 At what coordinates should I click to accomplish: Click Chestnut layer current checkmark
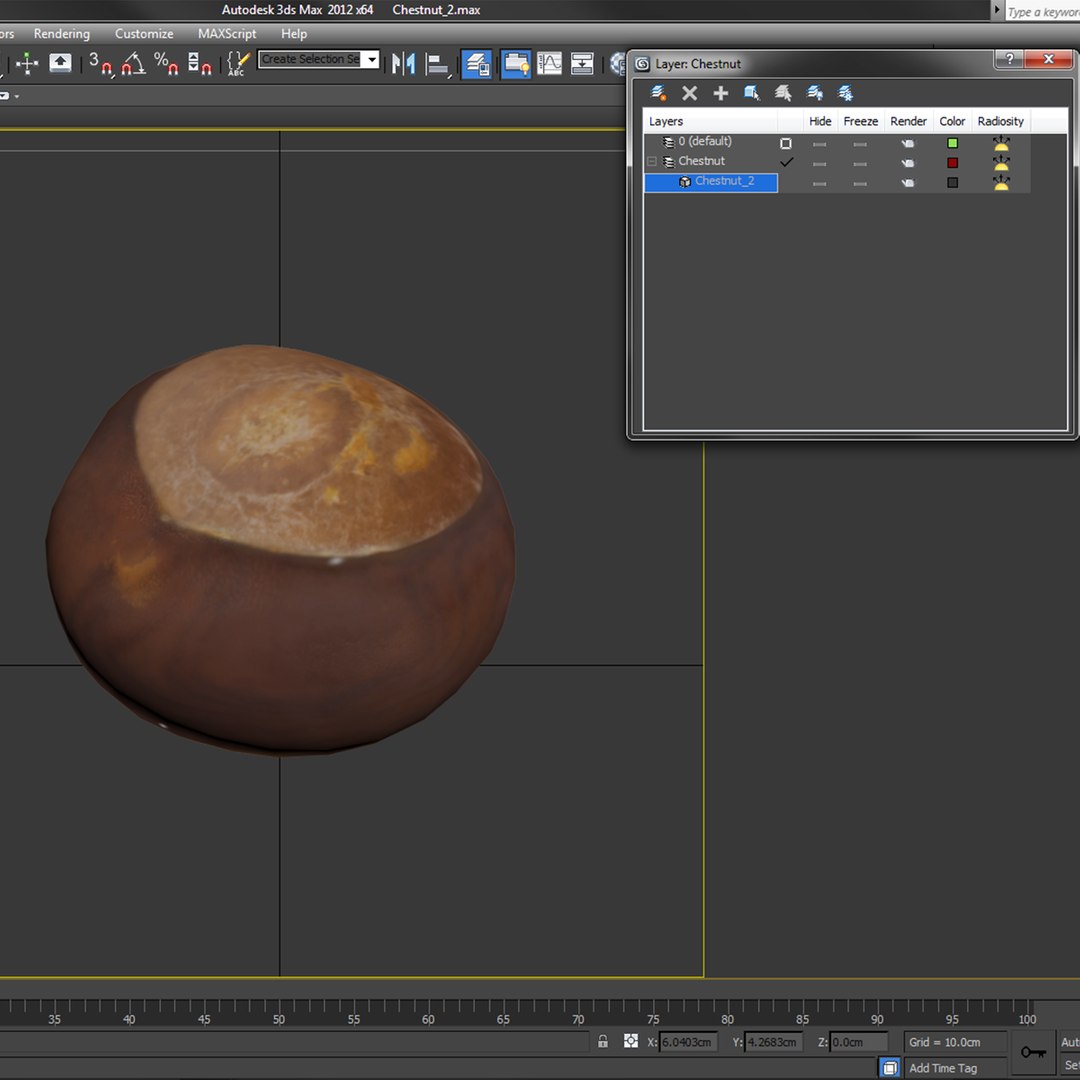pos(786,163)
